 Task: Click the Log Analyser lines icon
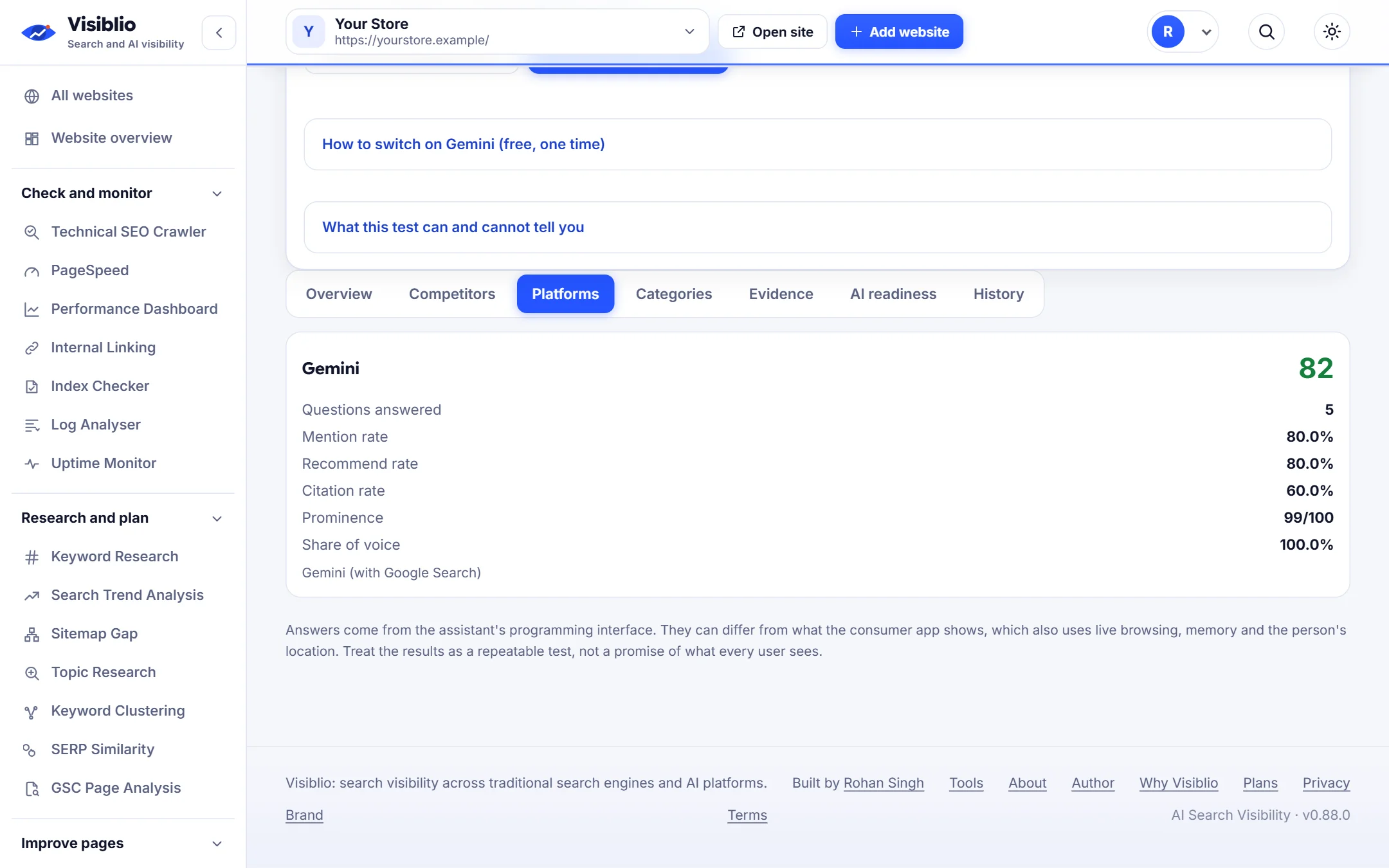(x=32, y=425)
